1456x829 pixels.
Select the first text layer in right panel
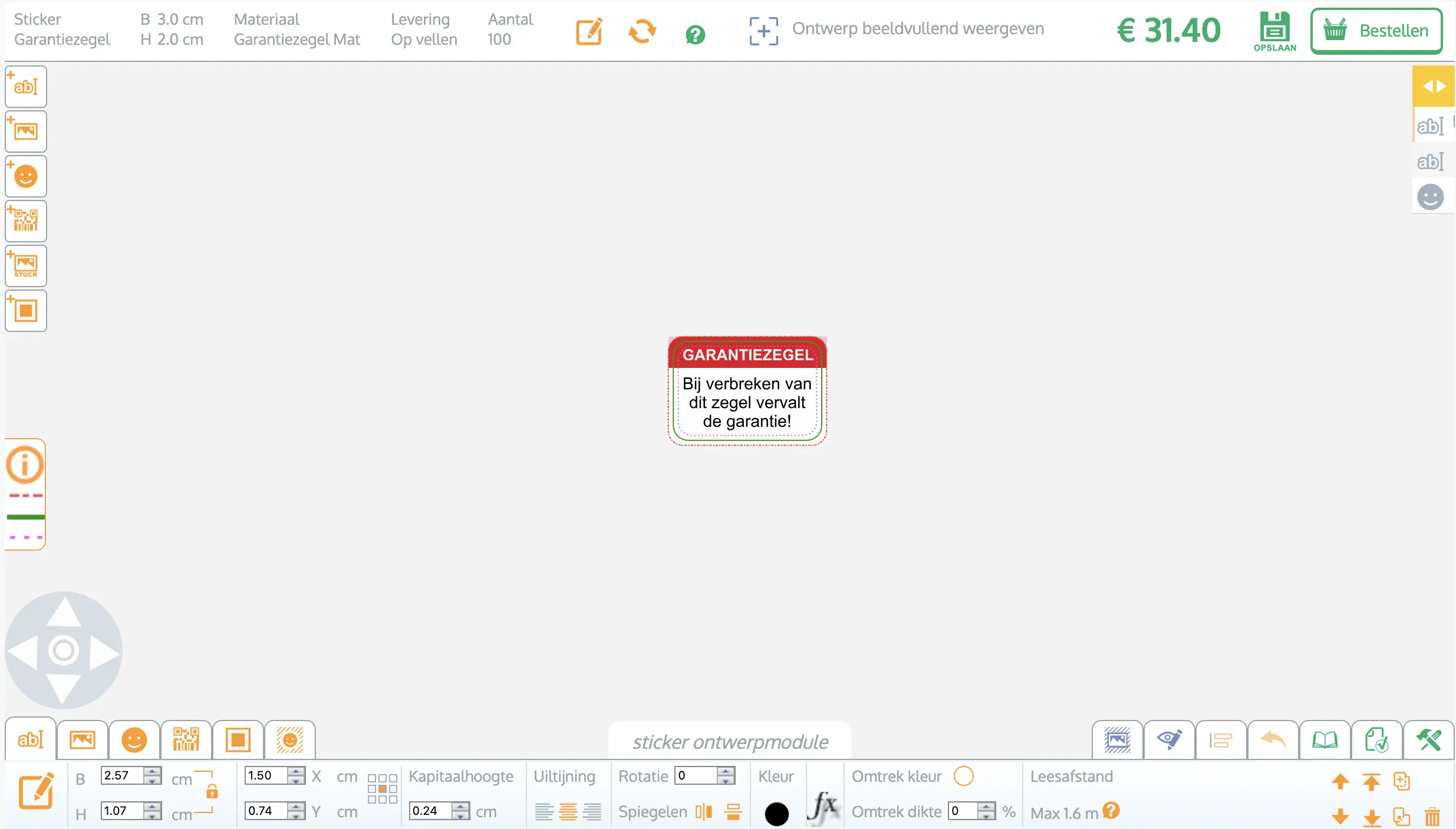pyautogui.click(x=1431, y=126)
